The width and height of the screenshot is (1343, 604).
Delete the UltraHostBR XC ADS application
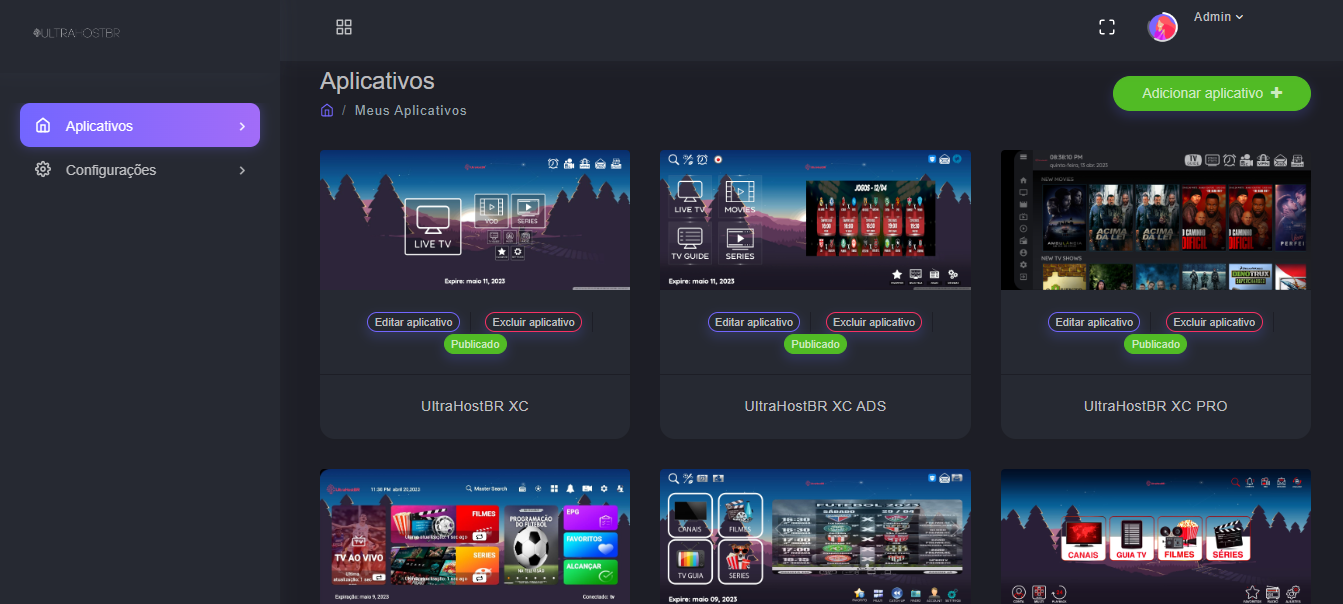pos(873,322)
